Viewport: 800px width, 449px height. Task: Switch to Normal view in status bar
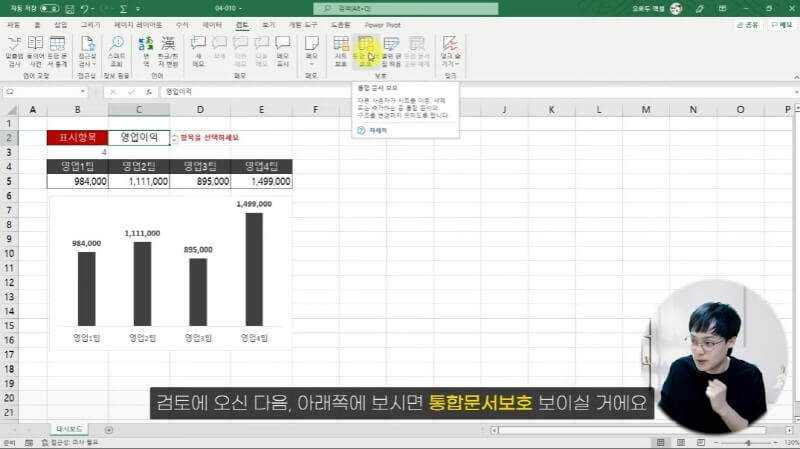pos(660,442)
